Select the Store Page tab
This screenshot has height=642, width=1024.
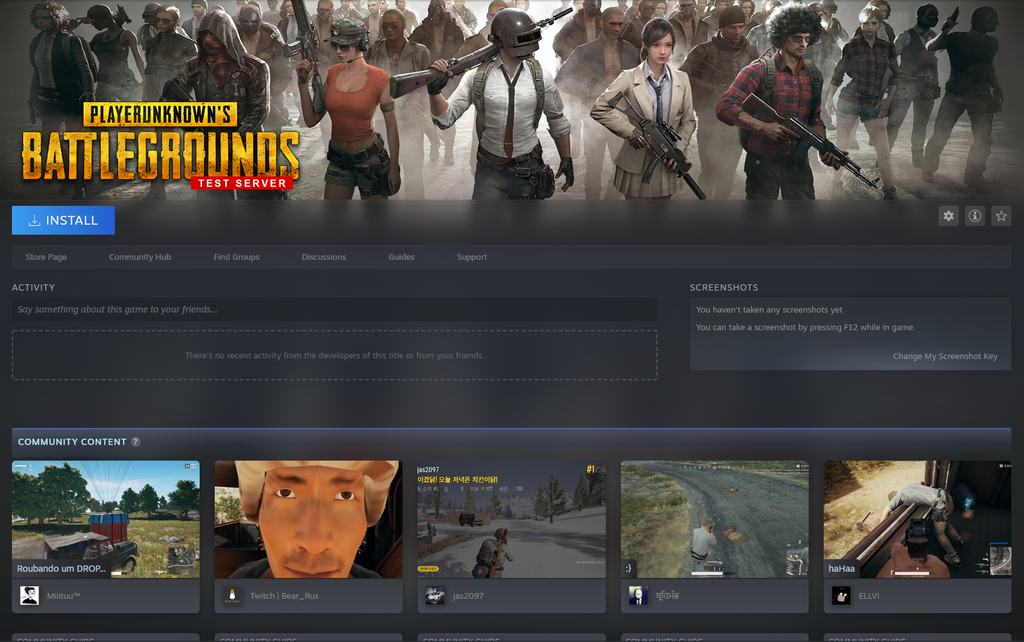click(45, 257)
